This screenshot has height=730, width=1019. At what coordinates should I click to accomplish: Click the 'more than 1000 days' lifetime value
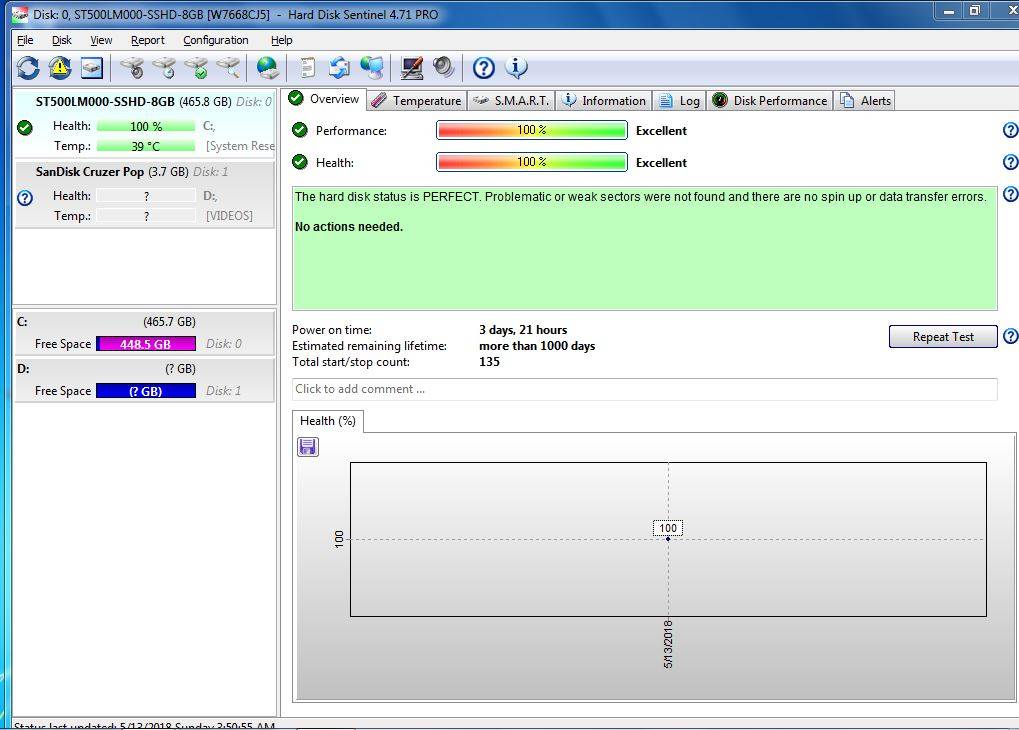tap(537, 346)
